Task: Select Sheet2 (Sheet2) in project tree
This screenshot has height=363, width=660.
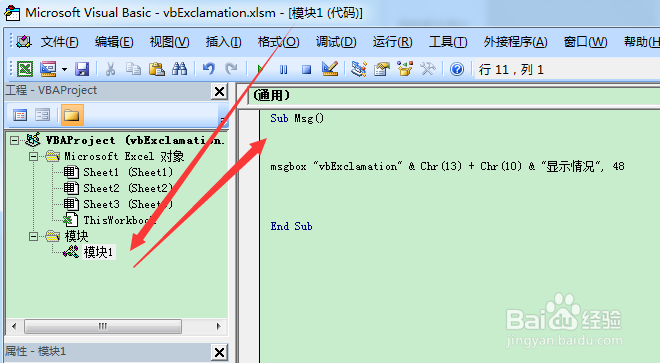Action: pyautogui.click(x=128, y=188)
